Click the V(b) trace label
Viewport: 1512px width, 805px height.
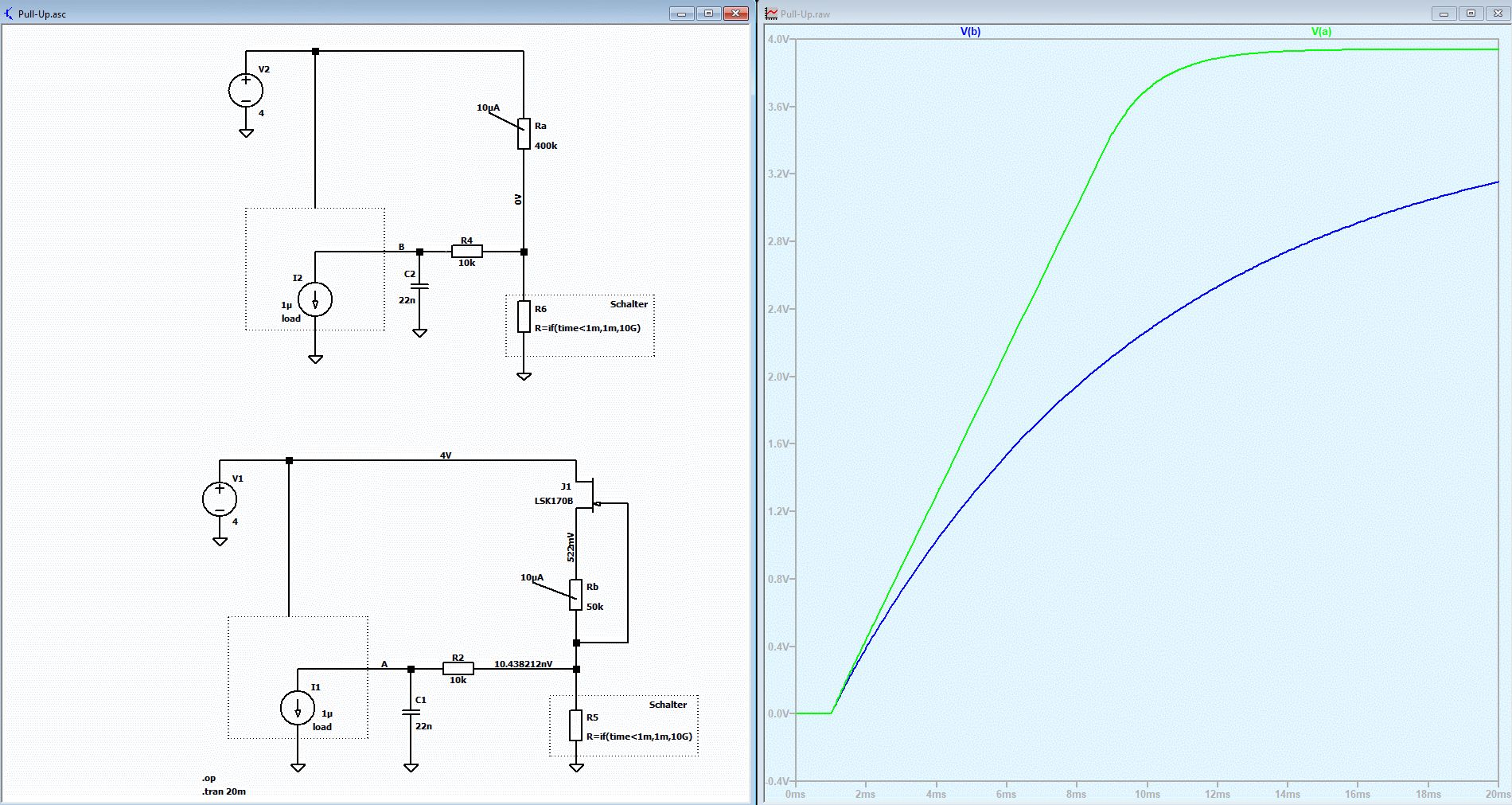click(970, 32)
